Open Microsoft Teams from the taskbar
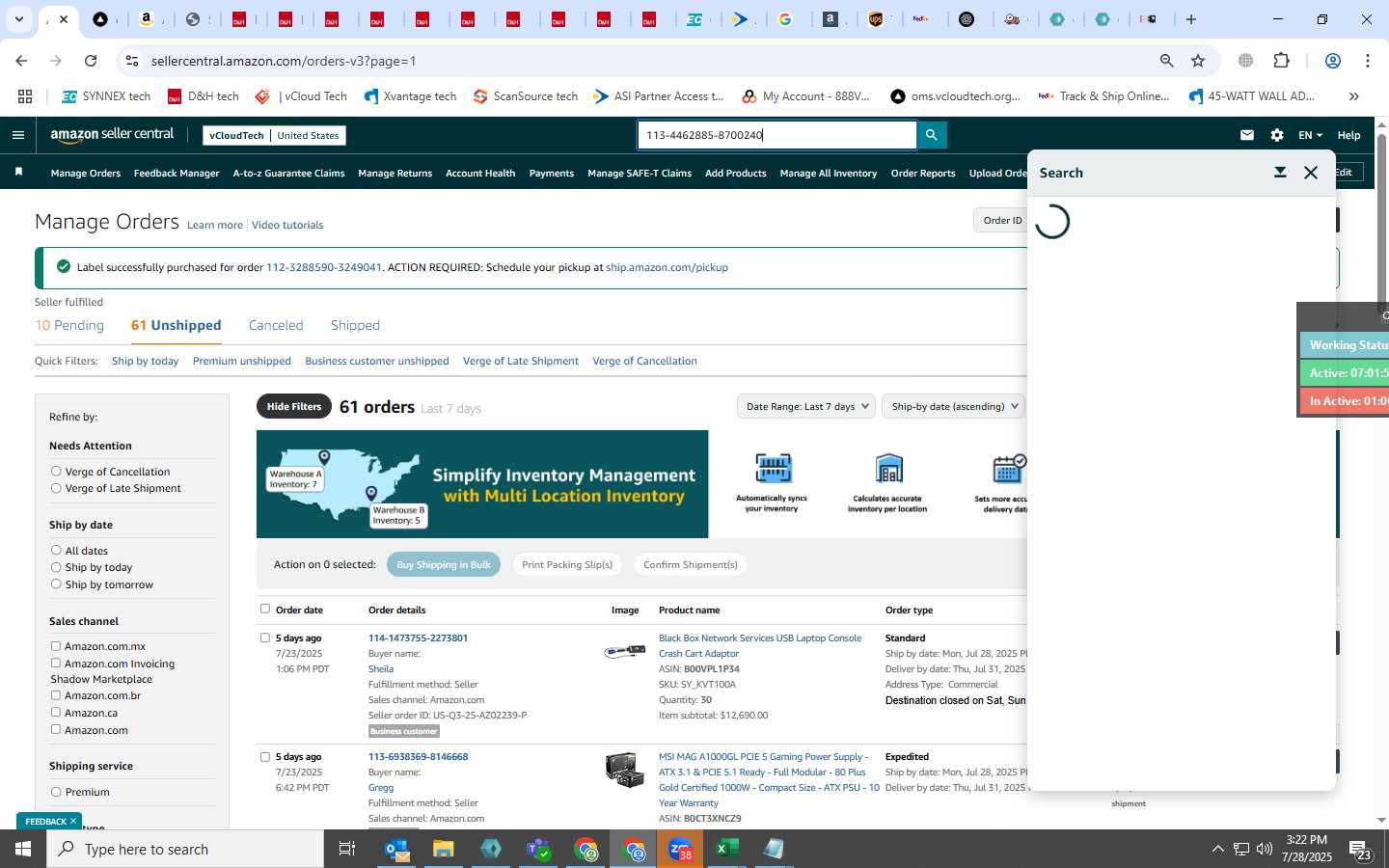This screenshot has height=868, width=1389. coord(538,850)
